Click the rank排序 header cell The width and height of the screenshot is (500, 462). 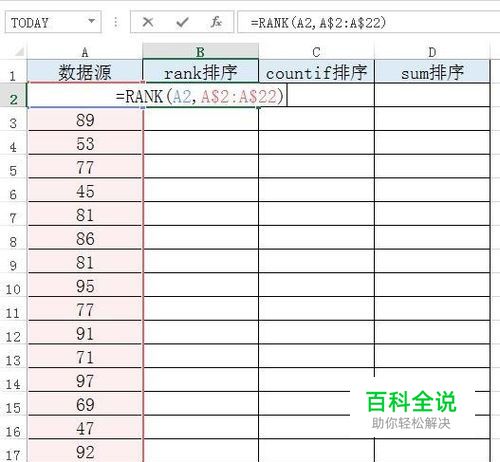click(x=200, y=71)
